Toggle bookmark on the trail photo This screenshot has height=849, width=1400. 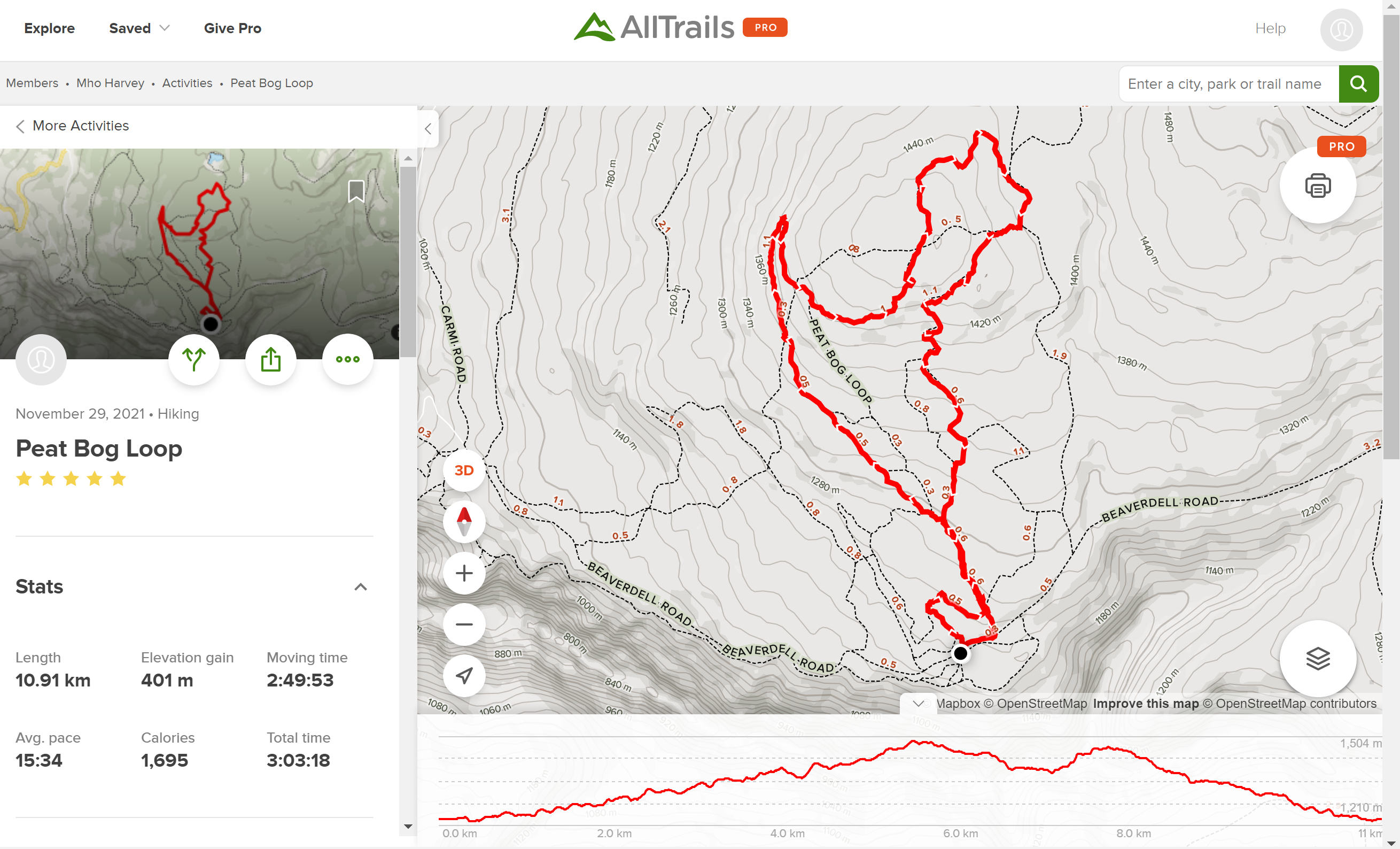(x=356, y=191)
